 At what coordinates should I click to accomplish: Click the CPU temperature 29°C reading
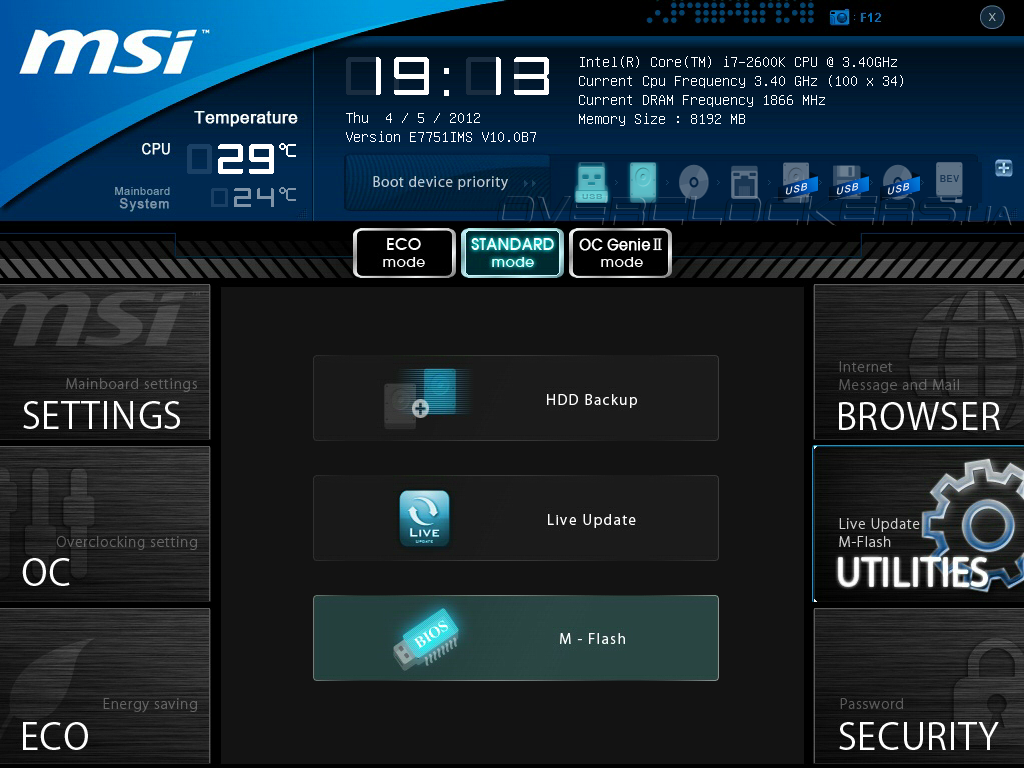pos(242,159)
